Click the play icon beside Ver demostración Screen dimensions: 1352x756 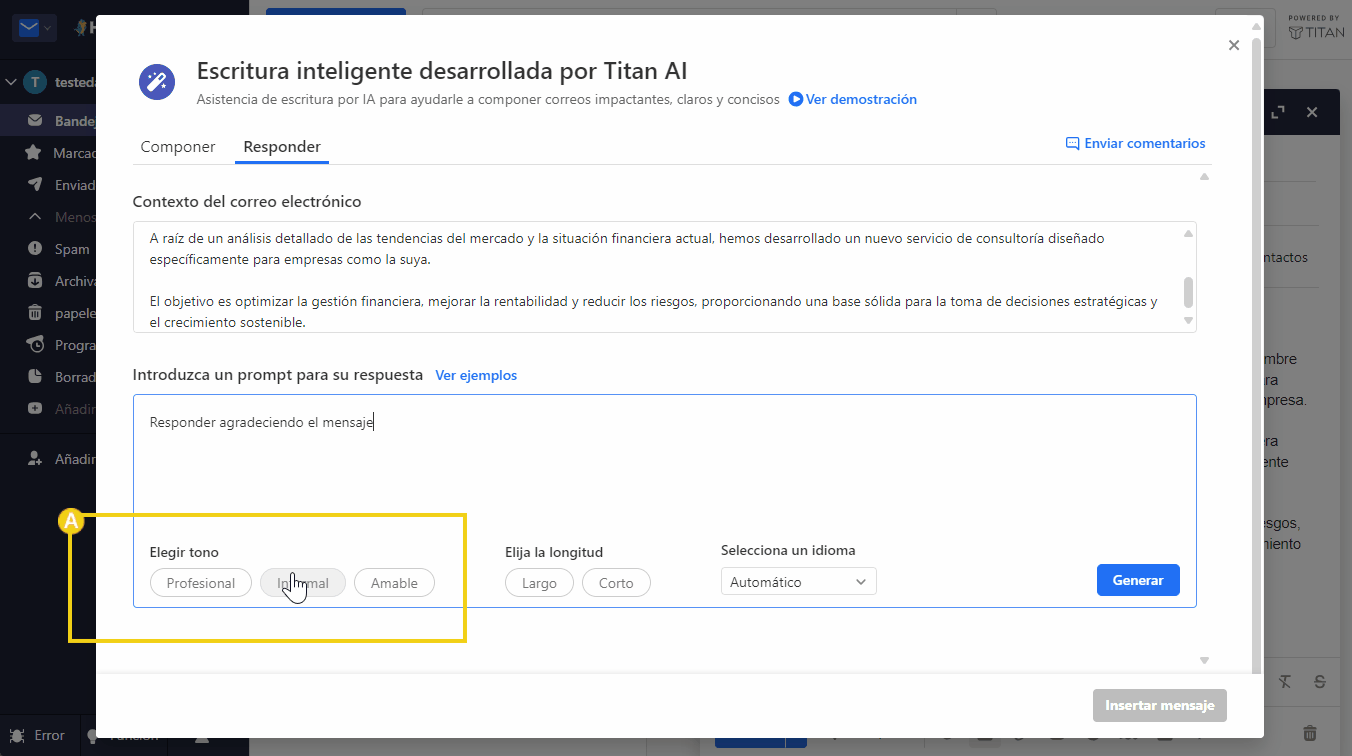[796, 99]
